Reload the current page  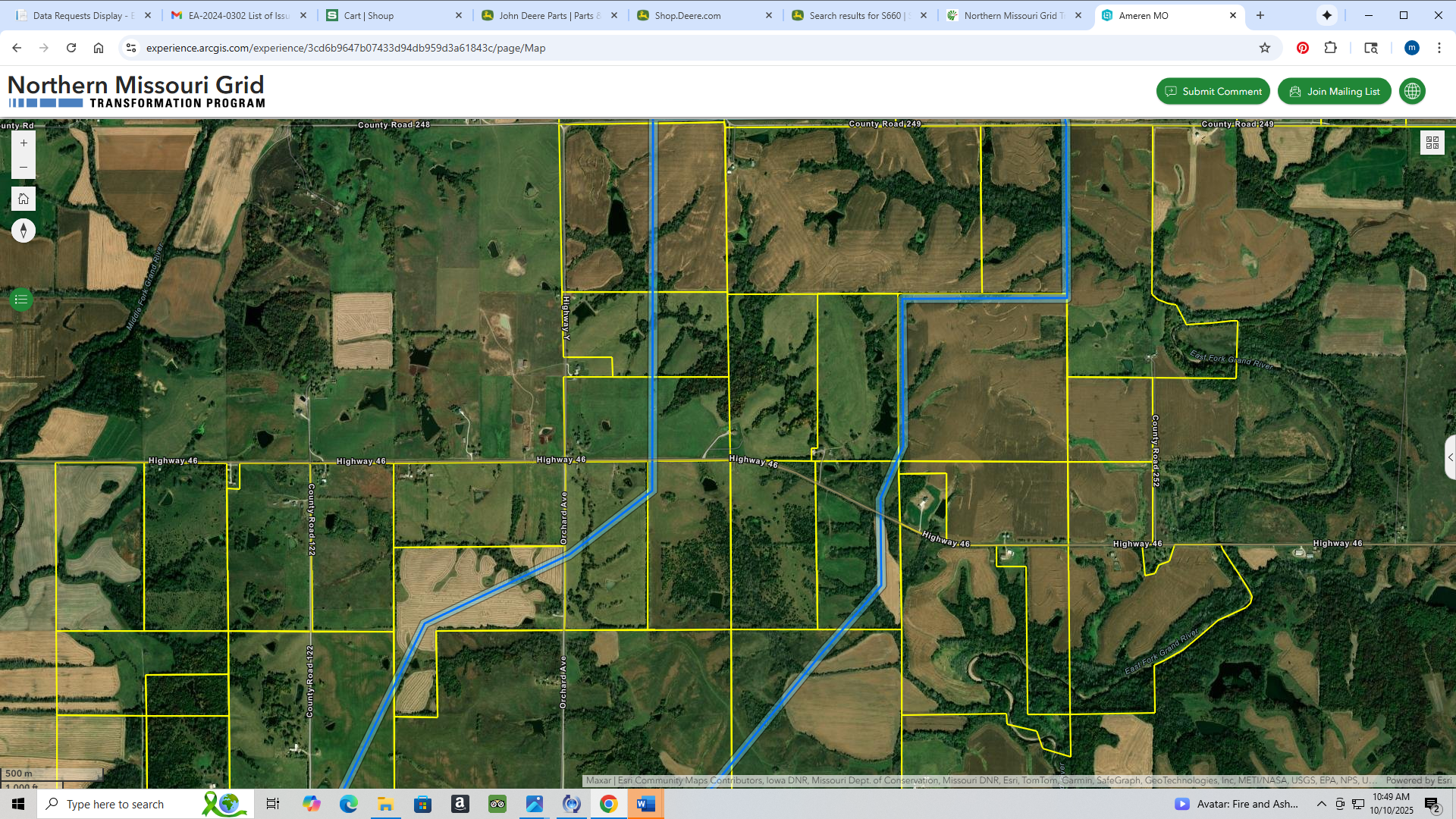tap(71, 48)
